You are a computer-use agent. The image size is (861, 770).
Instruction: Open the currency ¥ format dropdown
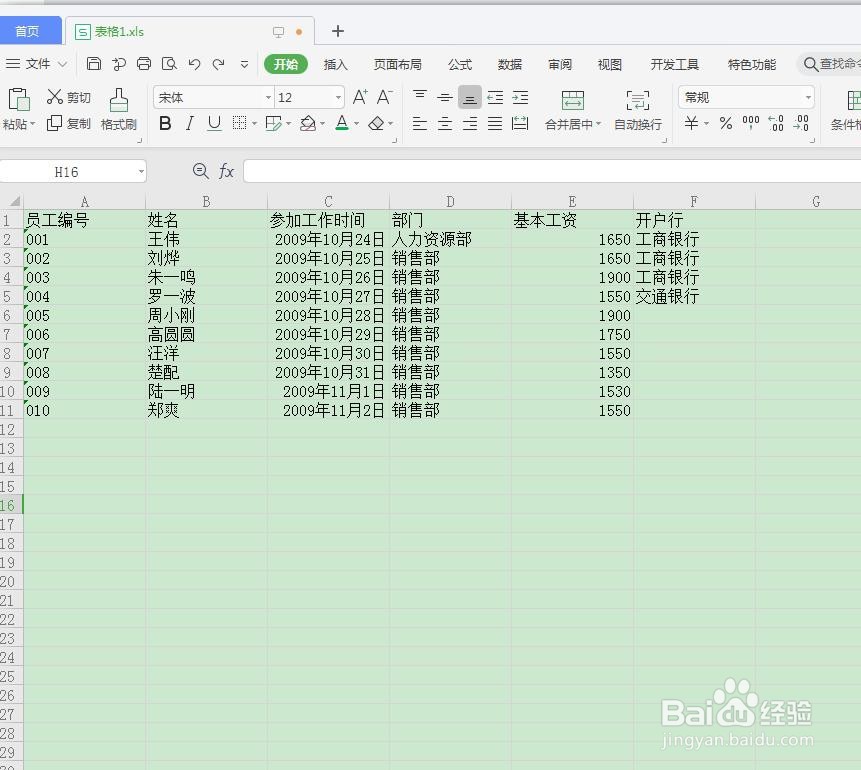[x=707, y=124]
